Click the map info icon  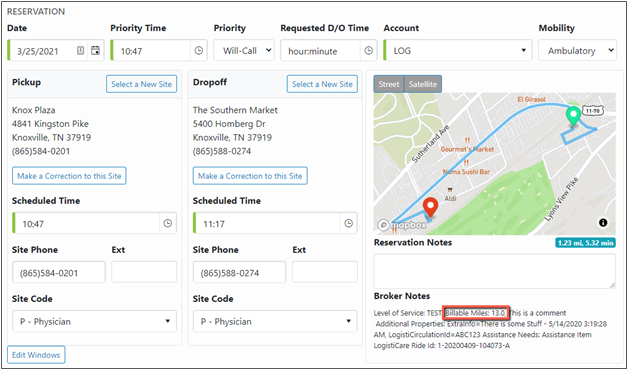coord(603,223)
